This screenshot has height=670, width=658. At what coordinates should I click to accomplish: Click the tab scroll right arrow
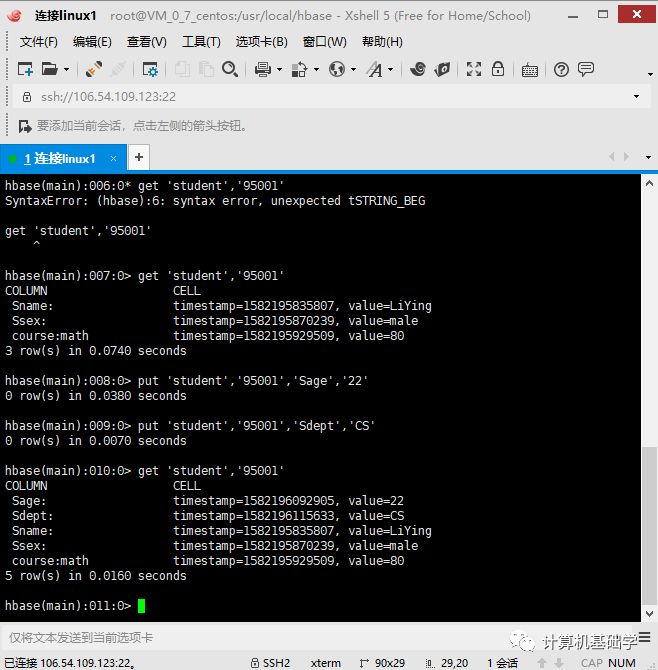pos(626,157)
